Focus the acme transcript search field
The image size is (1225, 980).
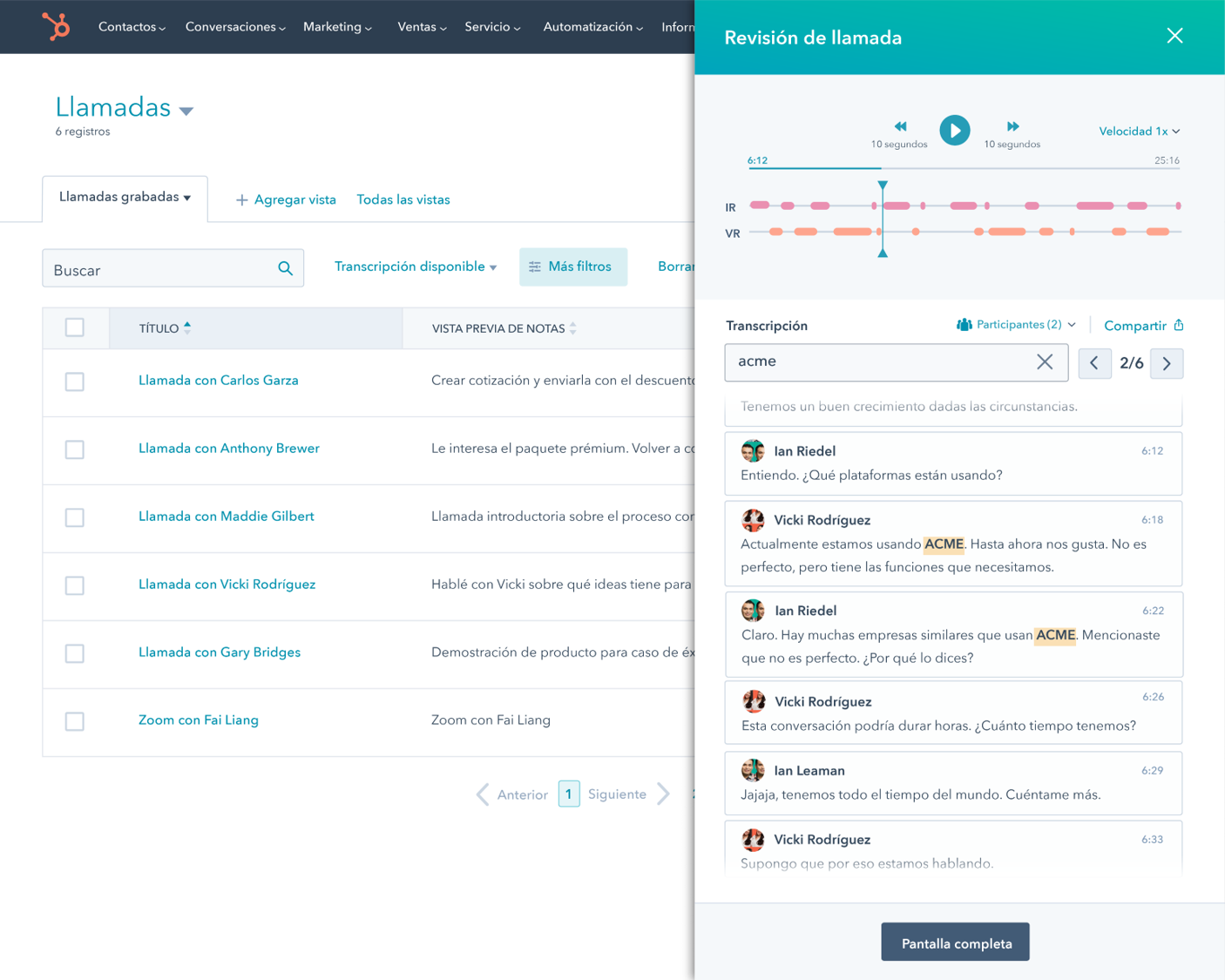(x=897, y=362)
